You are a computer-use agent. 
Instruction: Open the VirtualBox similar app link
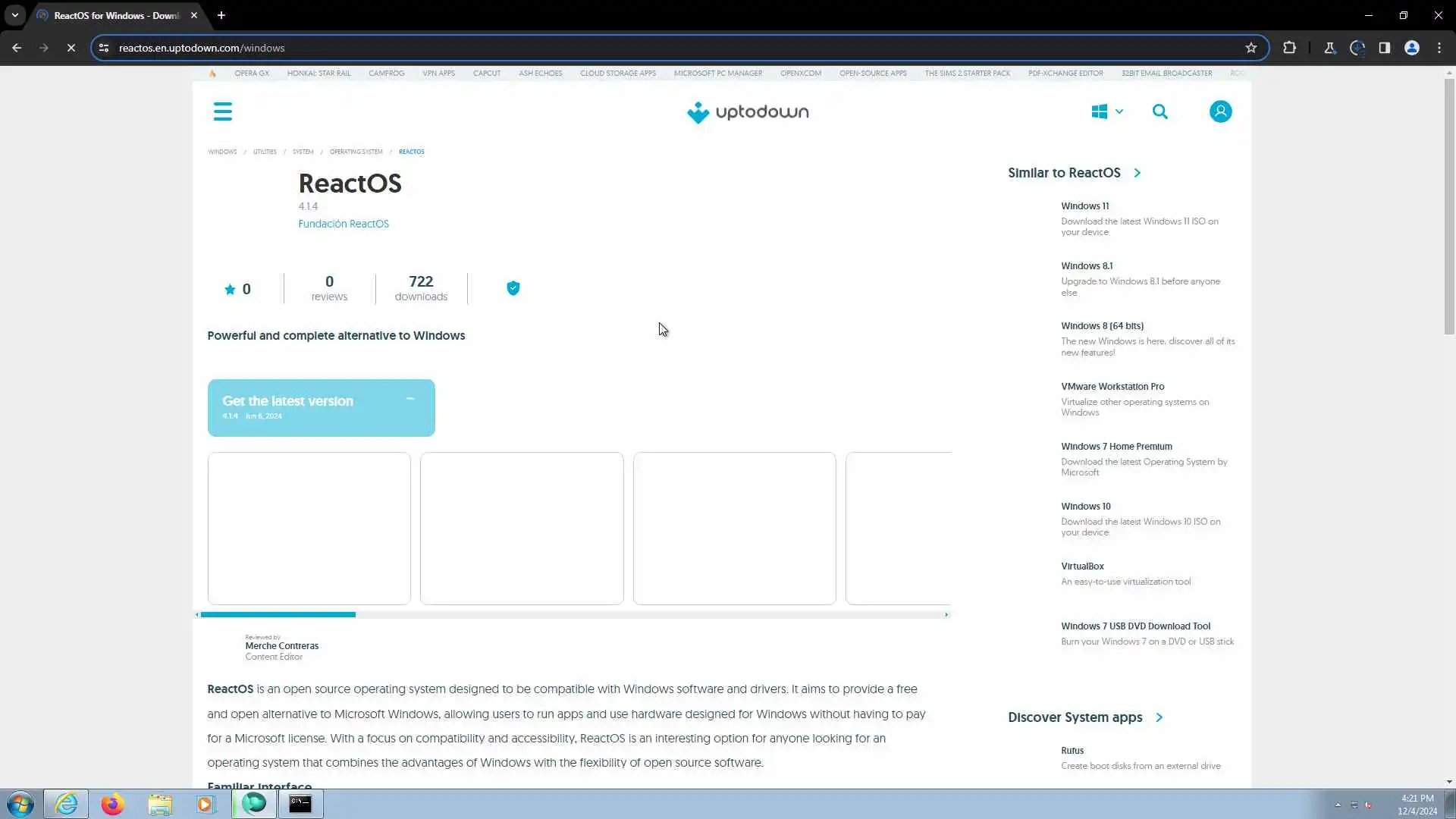[1082, 566]
